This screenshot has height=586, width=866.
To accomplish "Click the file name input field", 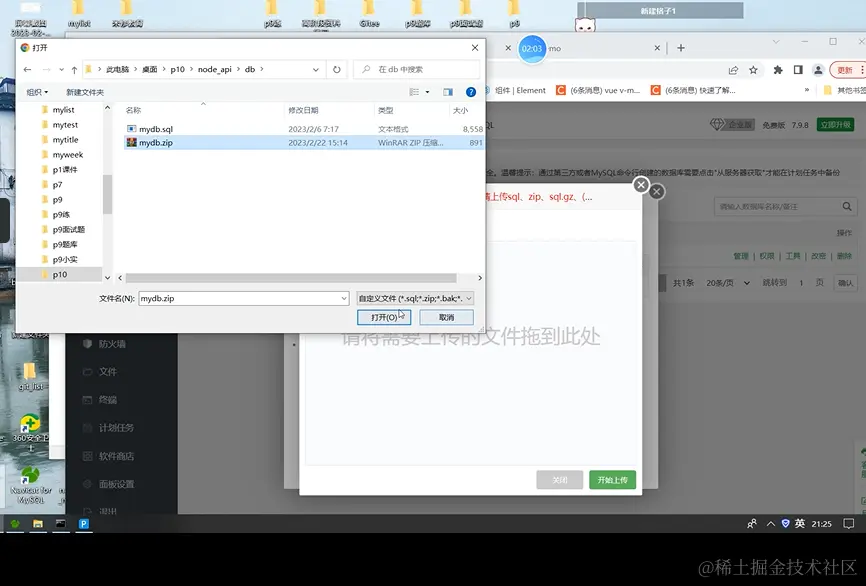I will point(239,298).
